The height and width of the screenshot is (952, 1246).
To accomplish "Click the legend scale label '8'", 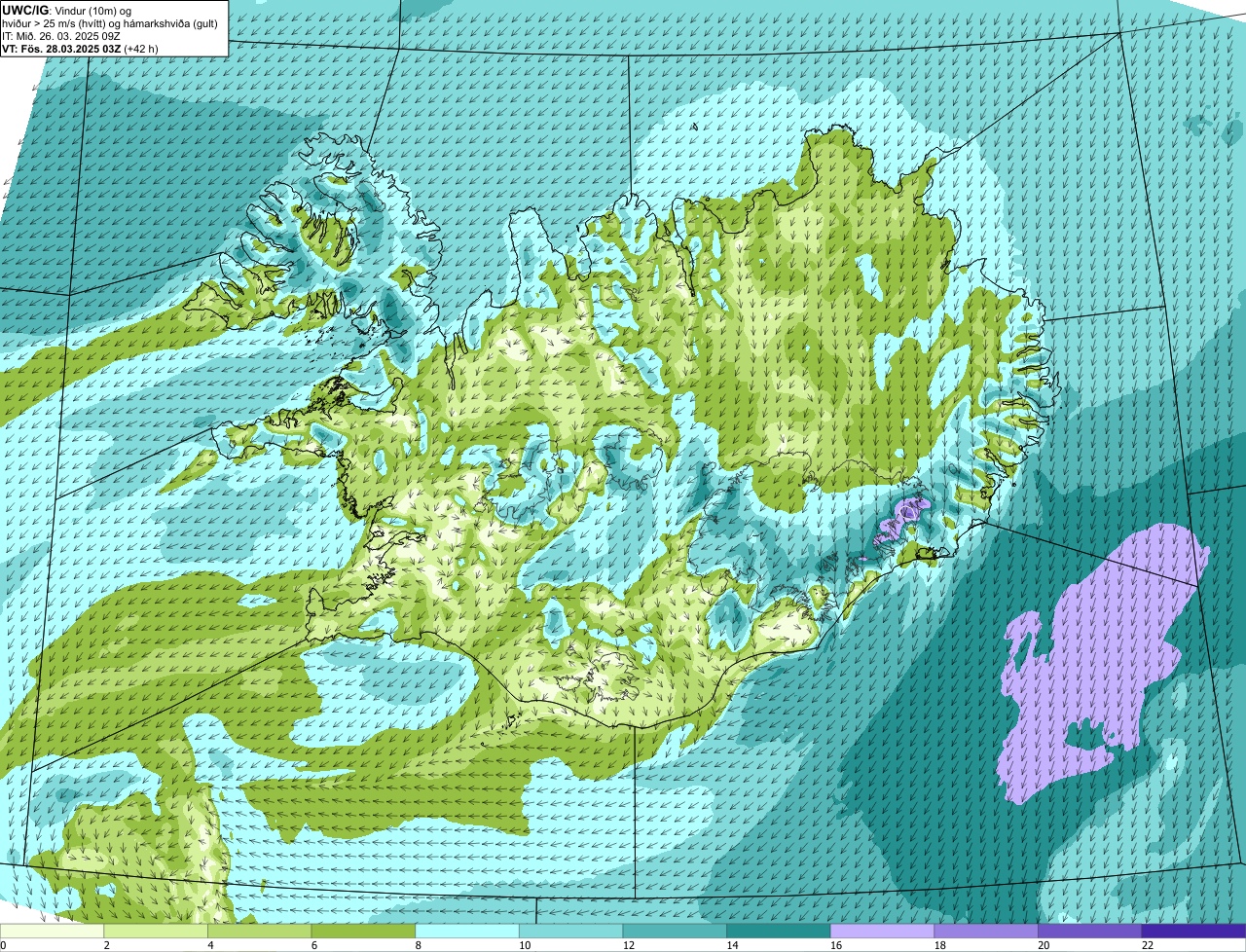I will point(418,945).
